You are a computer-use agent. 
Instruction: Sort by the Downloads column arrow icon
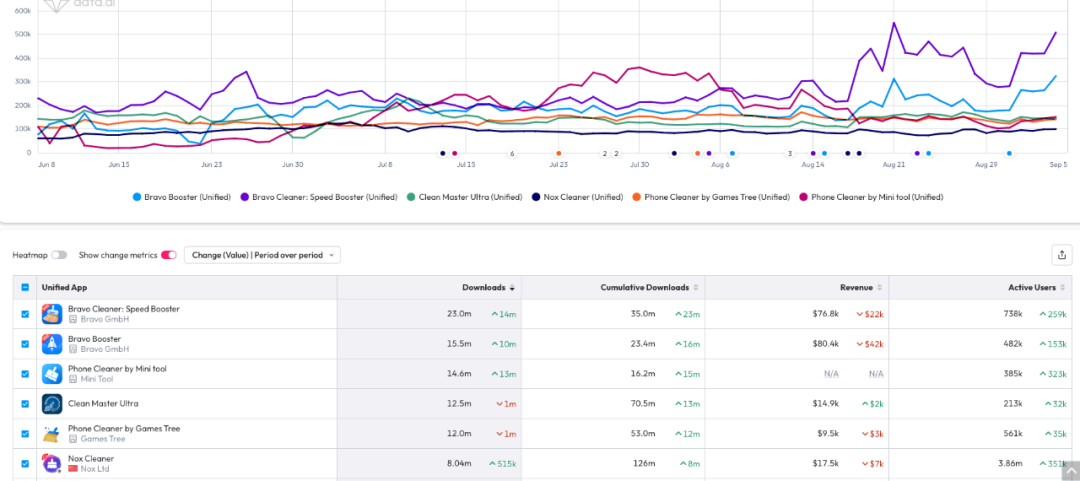pos(512,287)
